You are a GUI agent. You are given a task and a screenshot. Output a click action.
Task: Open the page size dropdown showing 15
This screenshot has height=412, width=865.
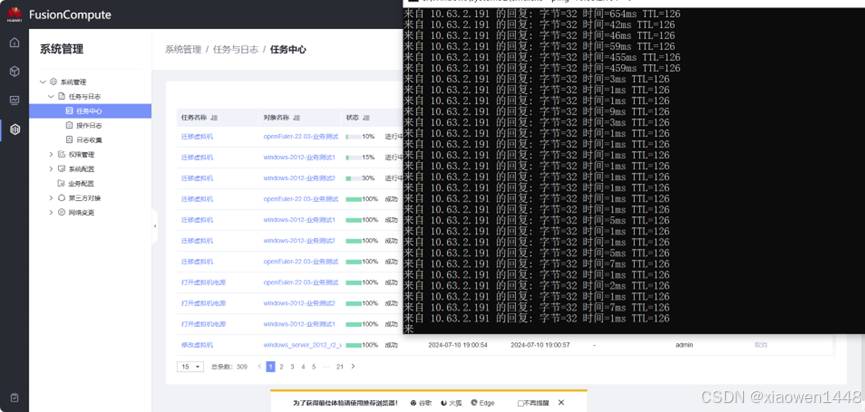190,367
